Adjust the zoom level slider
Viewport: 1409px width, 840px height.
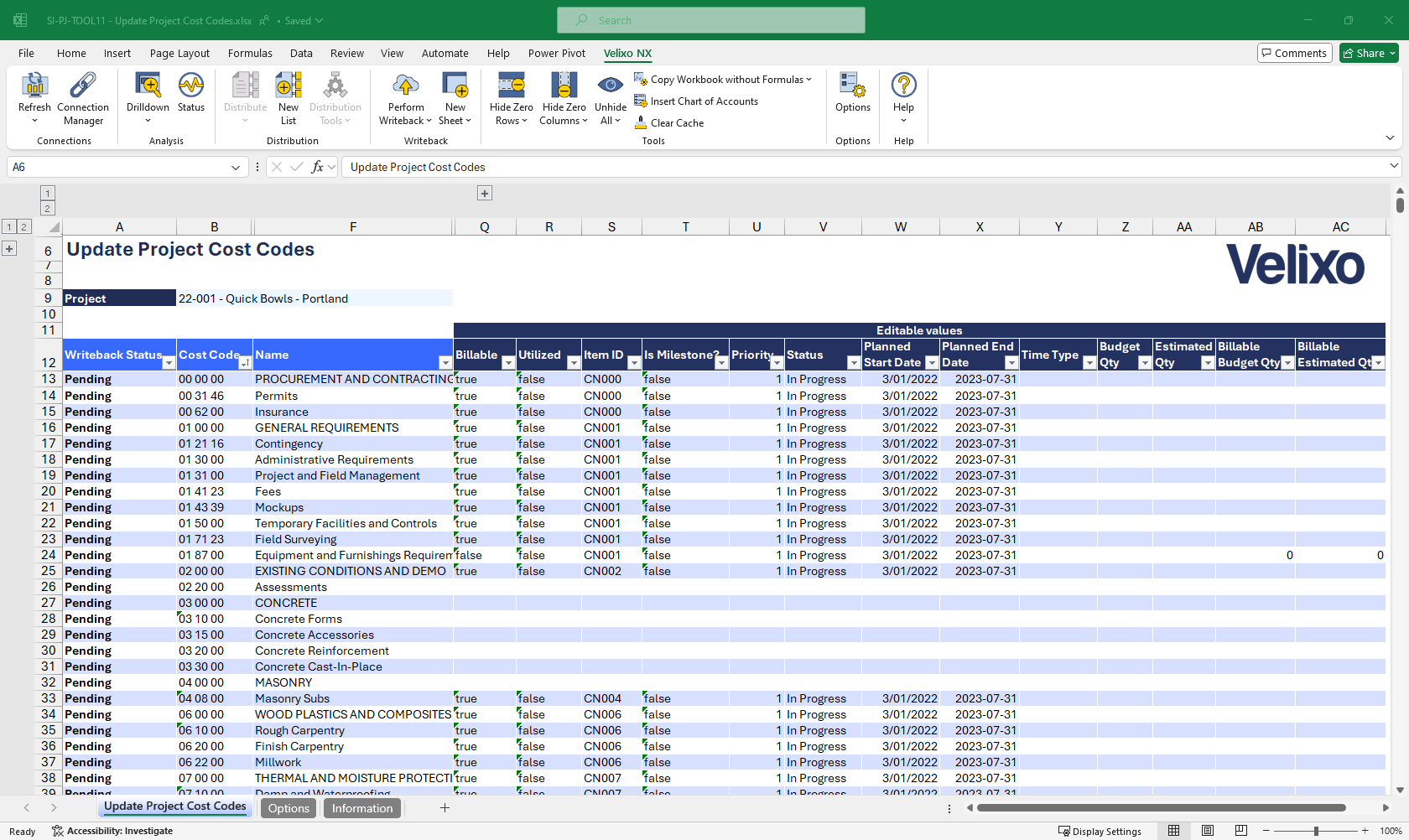pyautogui.click(x=1316, y=831)
